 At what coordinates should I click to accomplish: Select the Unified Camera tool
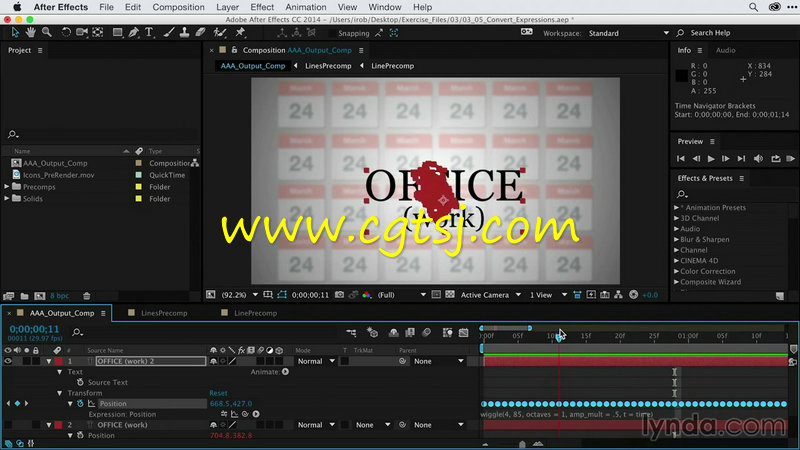pyautogui.click(x=82, y=33)
